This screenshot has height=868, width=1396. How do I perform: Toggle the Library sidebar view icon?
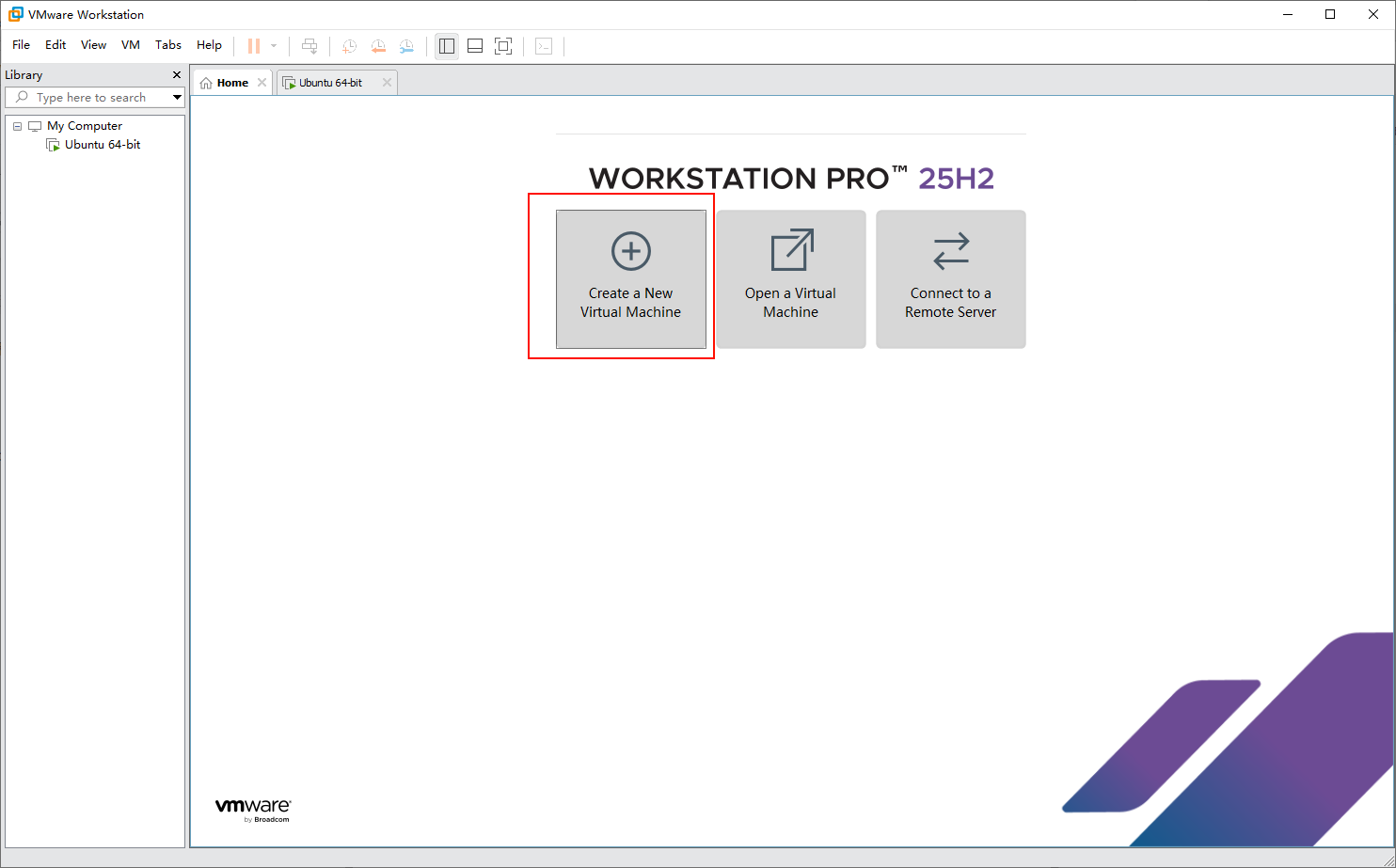[x=447, y=46]
